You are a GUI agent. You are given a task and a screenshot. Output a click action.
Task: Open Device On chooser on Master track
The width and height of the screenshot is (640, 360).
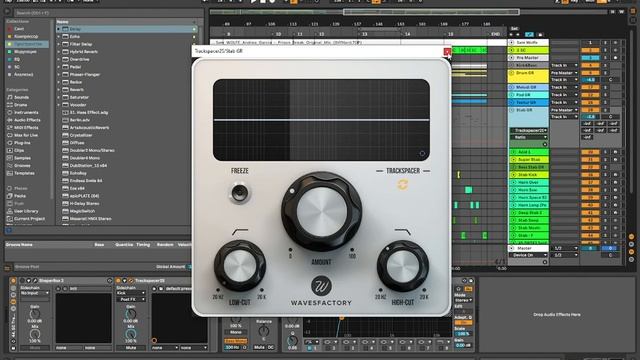(x=529, y=255)
